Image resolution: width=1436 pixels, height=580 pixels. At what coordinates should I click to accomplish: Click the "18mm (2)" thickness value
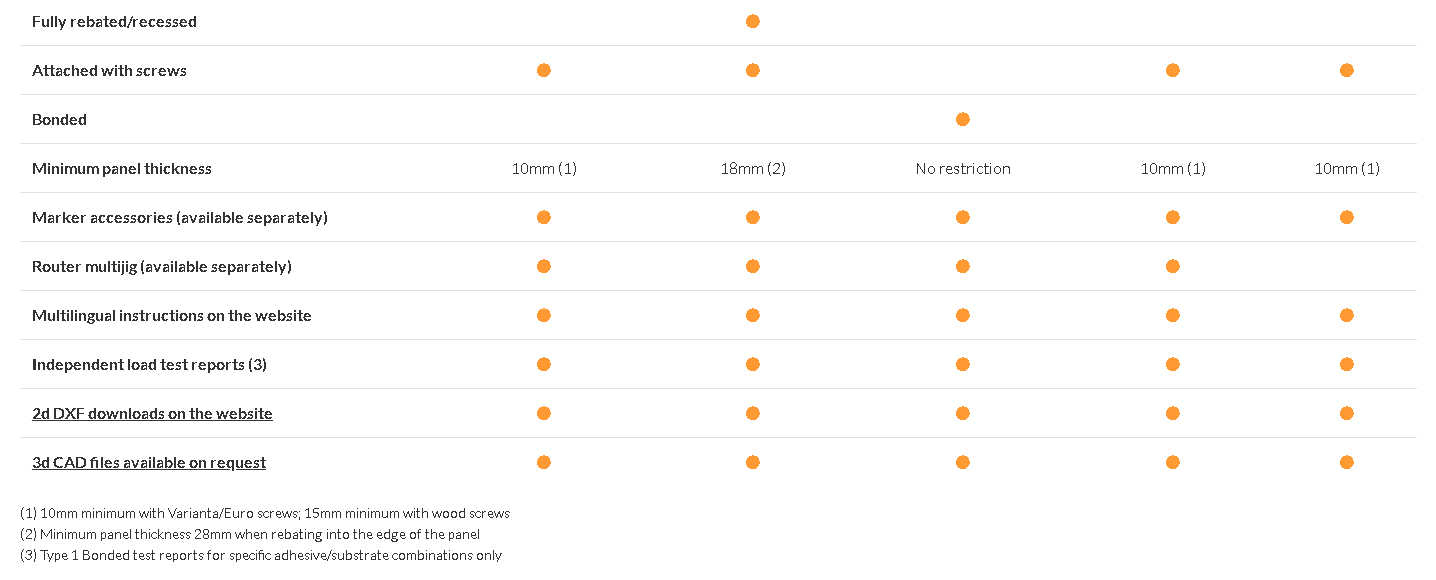[x=753, y=169]
